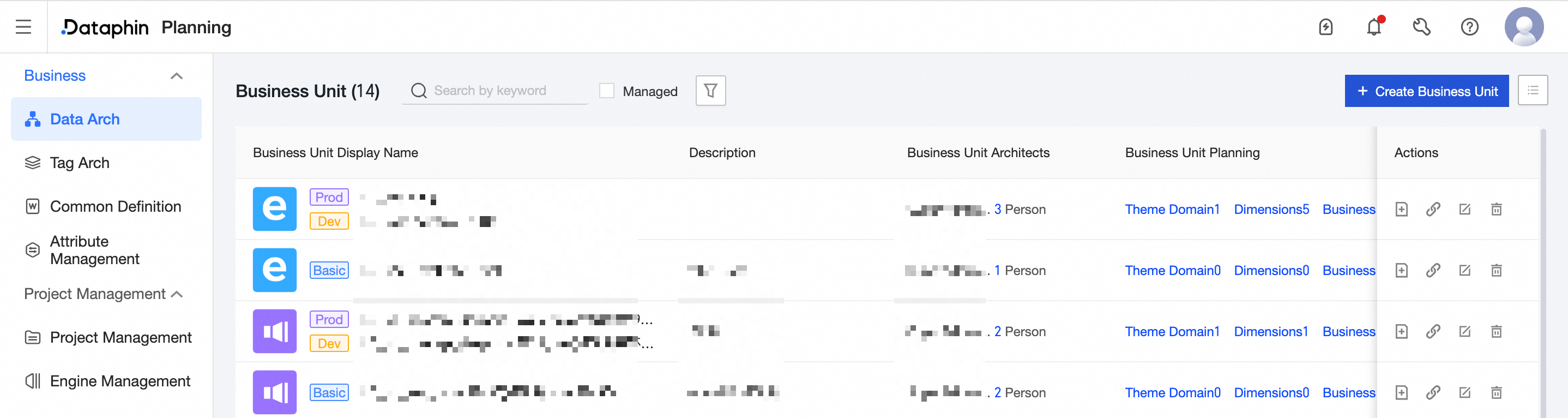1568x418 pixels.
Task: Click the wrench tools icon in header
Action: coord(1421,27)
